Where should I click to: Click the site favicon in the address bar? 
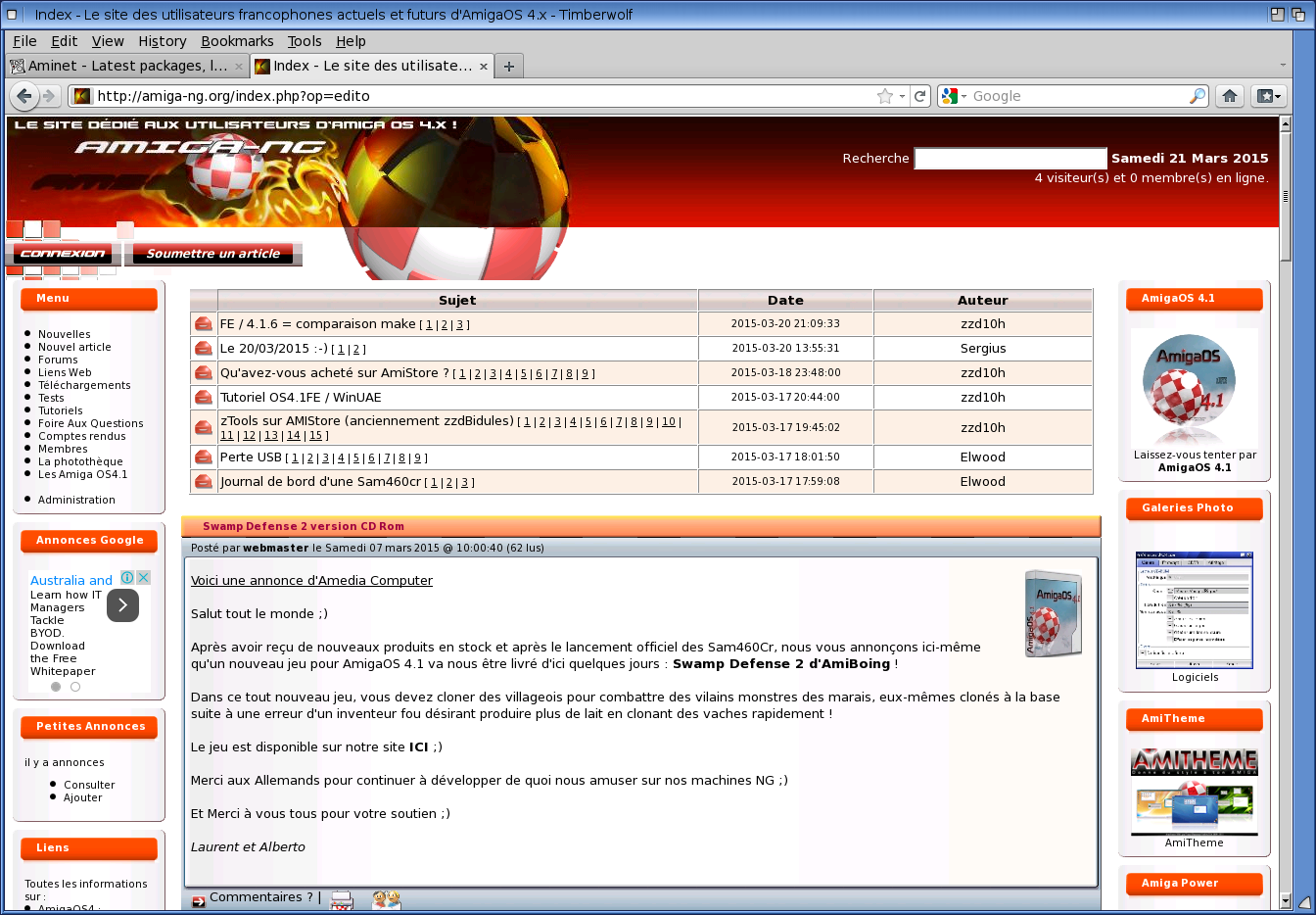(82, 96)
